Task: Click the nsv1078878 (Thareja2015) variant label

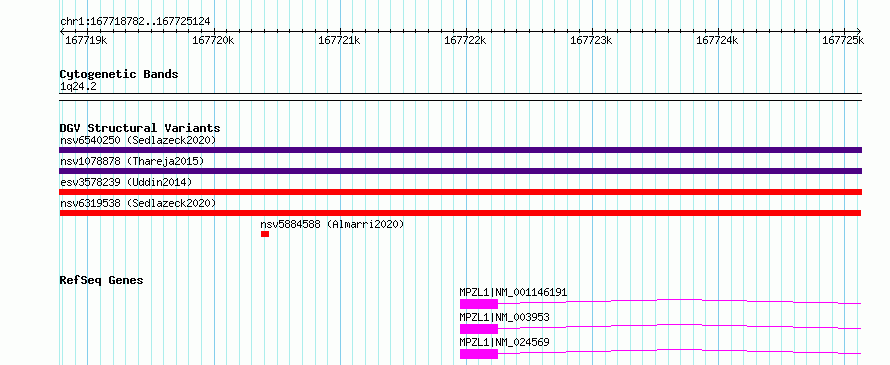Action: pyautogui.click(x=132, y=161)
